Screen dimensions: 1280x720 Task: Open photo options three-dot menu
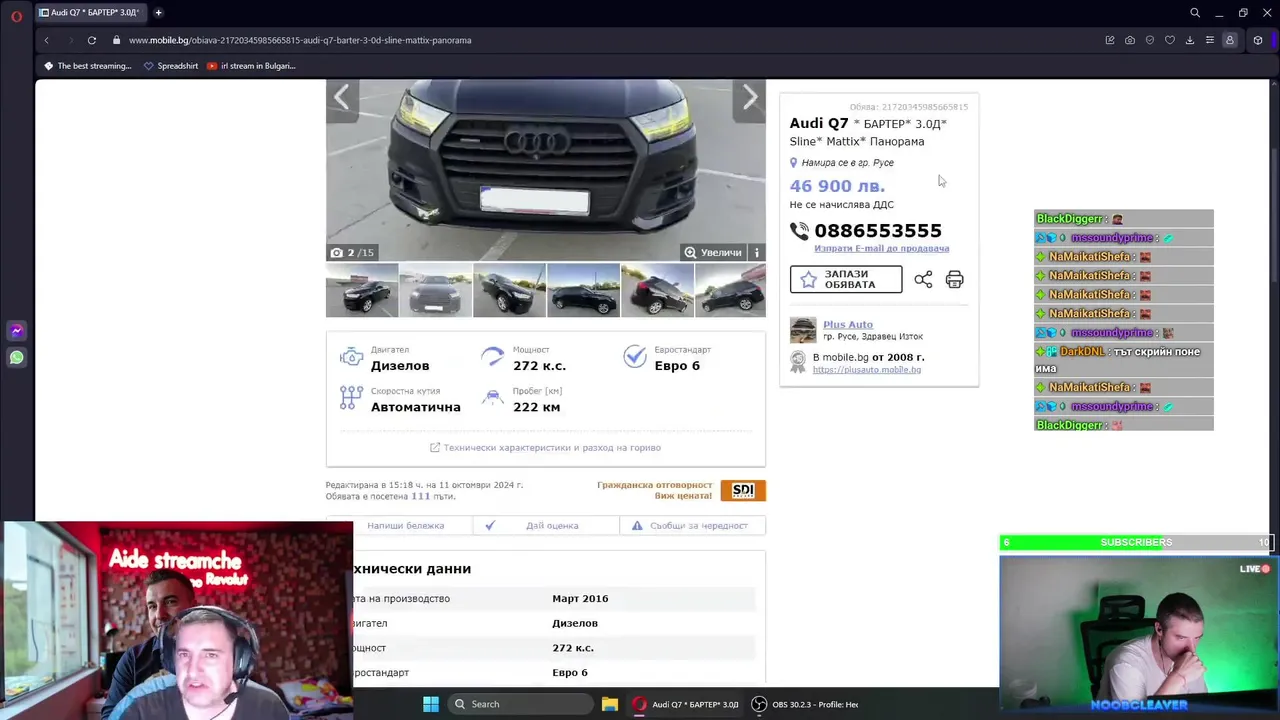pos(757,253)
